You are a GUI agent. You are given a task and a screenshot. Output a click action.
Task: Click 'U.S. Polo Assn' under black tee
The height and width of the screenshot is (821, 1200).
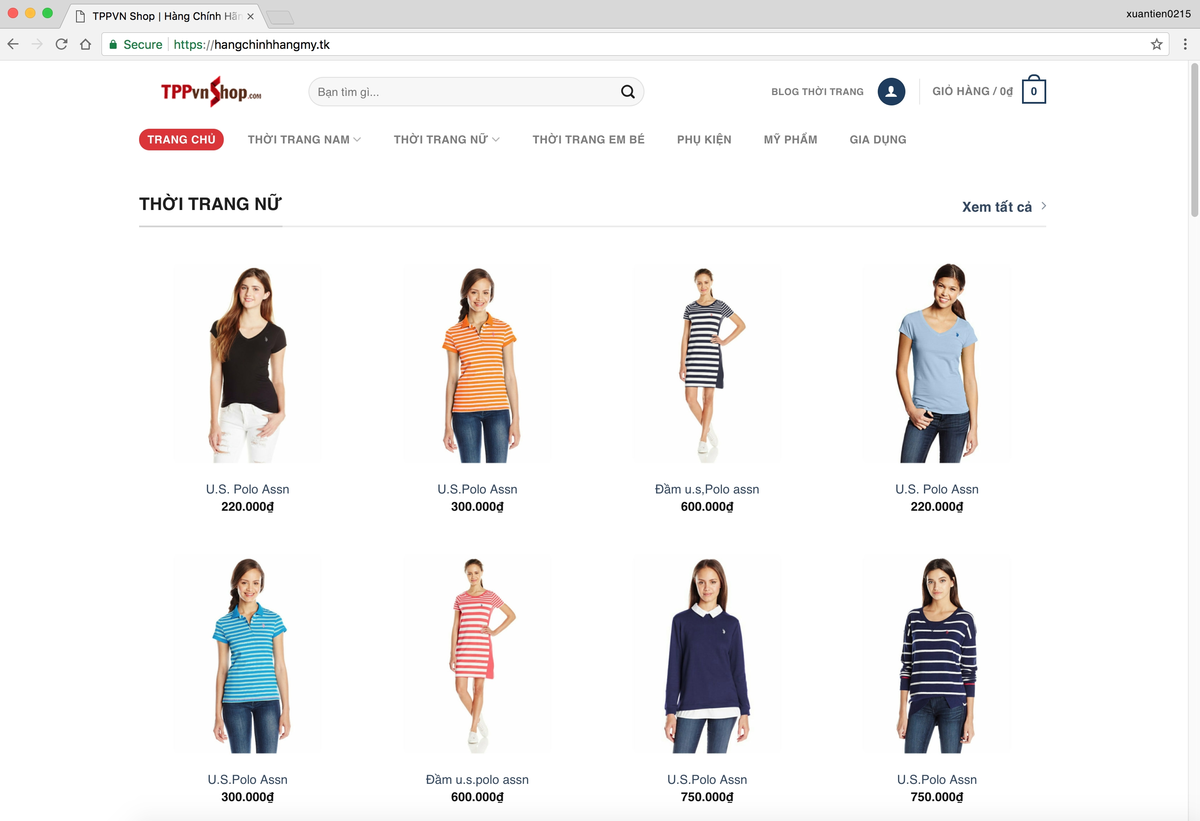click(x=247, y=489)
